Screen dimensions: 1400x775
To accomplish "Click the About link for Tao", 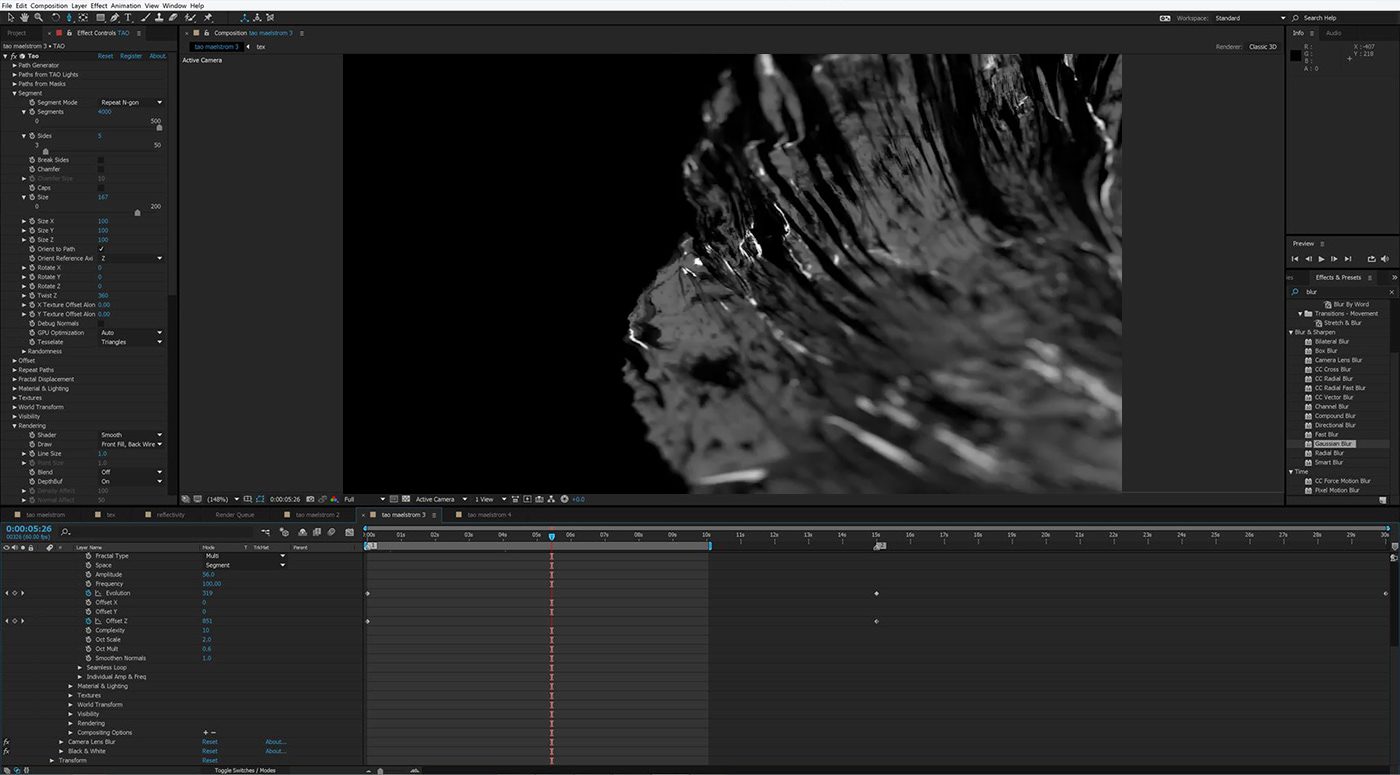I will [158, 56].
